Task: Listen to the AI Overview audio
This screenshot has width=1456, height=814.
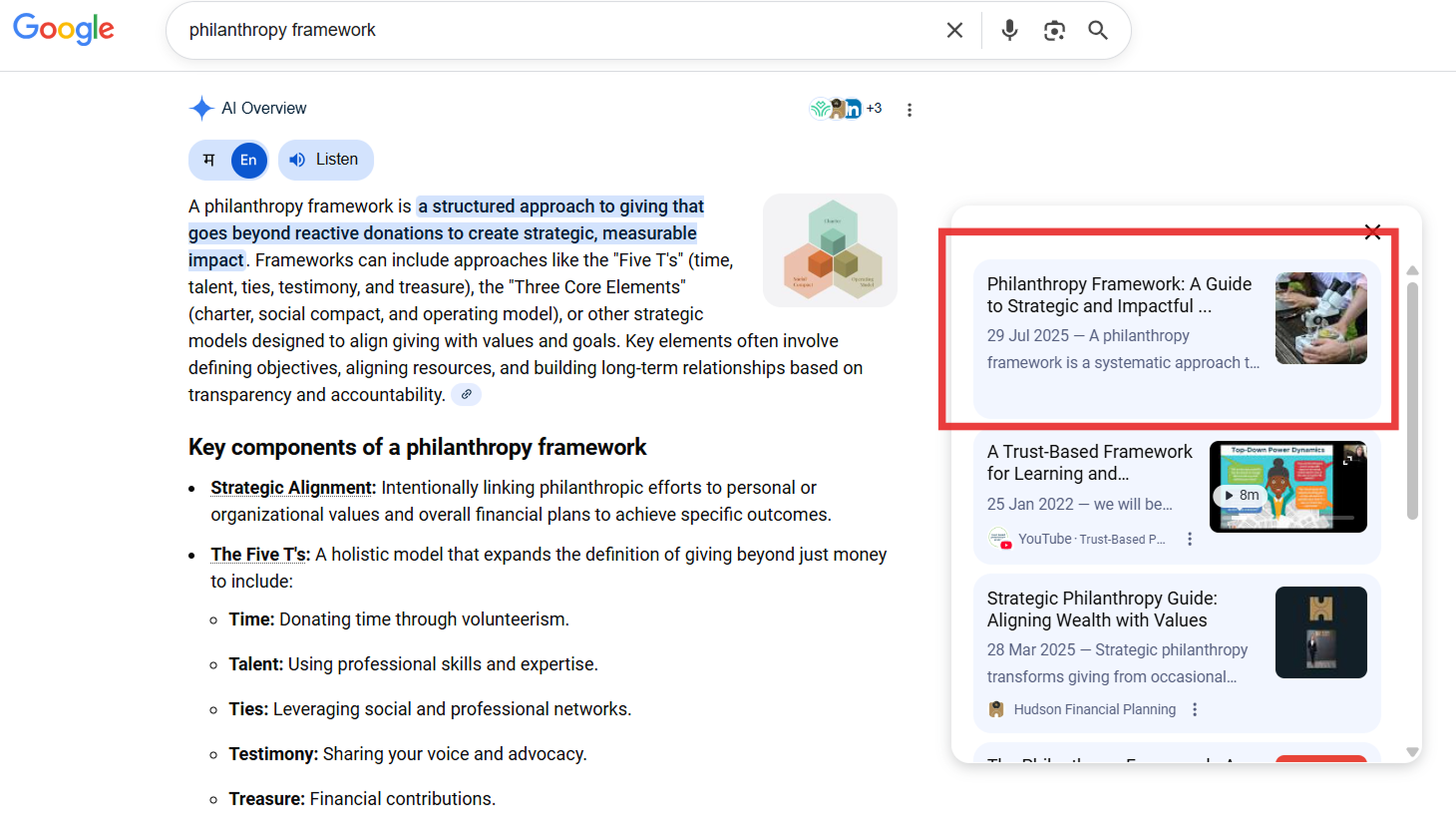Action: (x=325, y=160)
